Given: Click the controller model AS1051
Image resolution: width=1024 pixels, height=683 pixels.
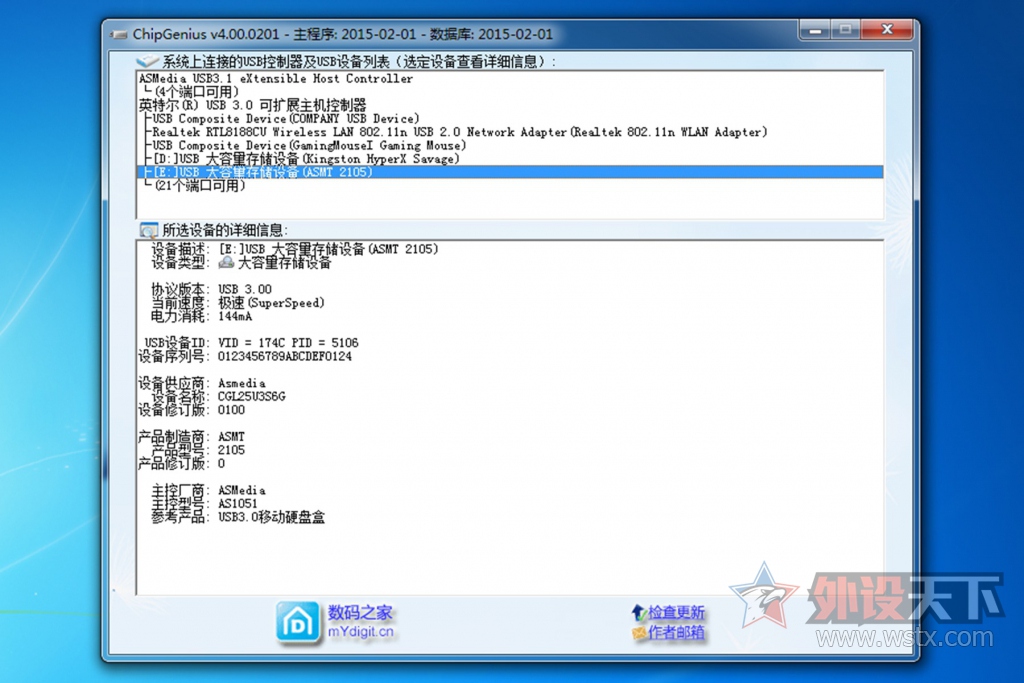Looking at the screenshot, I should coord(238,503).
